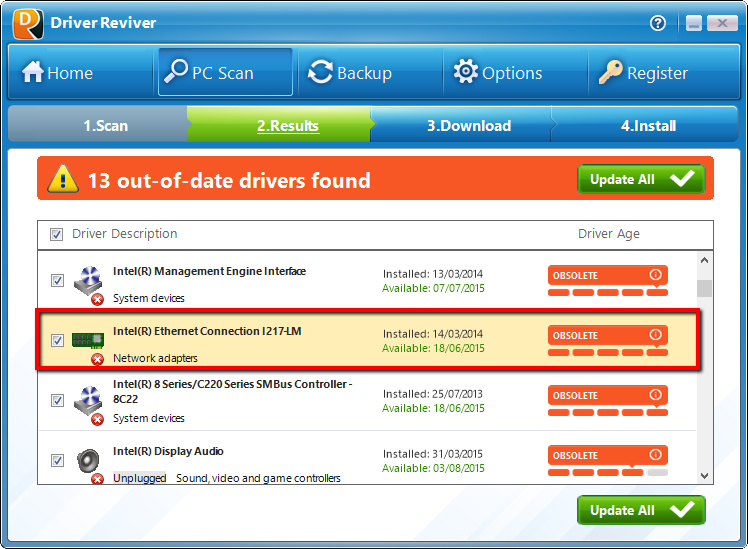Click the Unplugged label on Display Audio
The image size is (748, 549).
139,478
